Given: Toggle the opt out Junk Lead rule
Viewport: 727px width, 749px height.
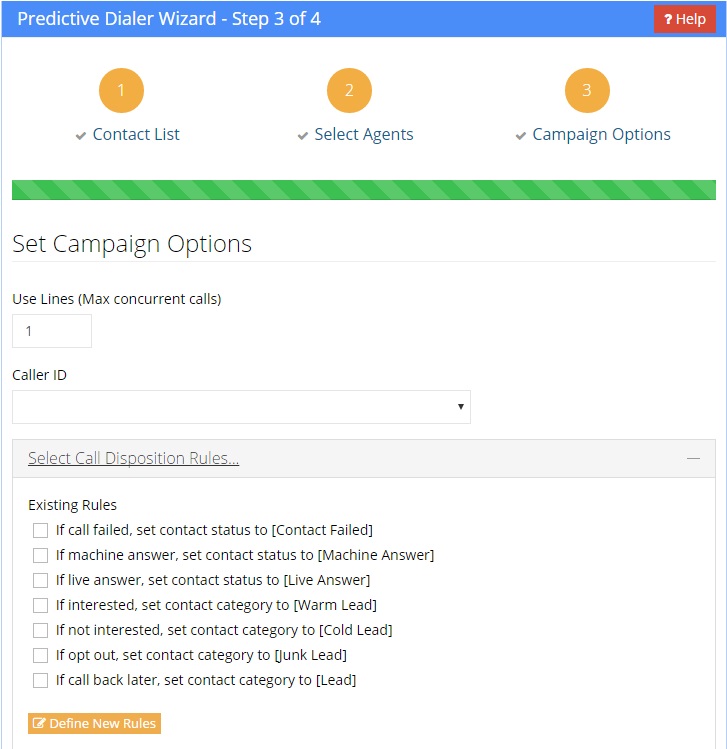Looking at the screenshot, I should click(41, 655).
